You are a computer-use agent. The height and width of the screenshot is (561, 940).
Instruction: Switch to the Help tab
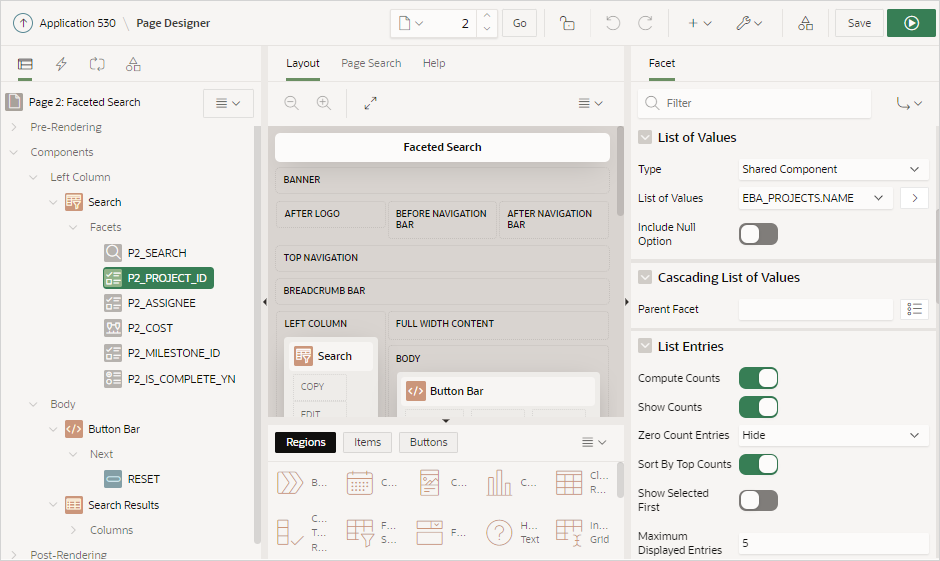(434, 64)
